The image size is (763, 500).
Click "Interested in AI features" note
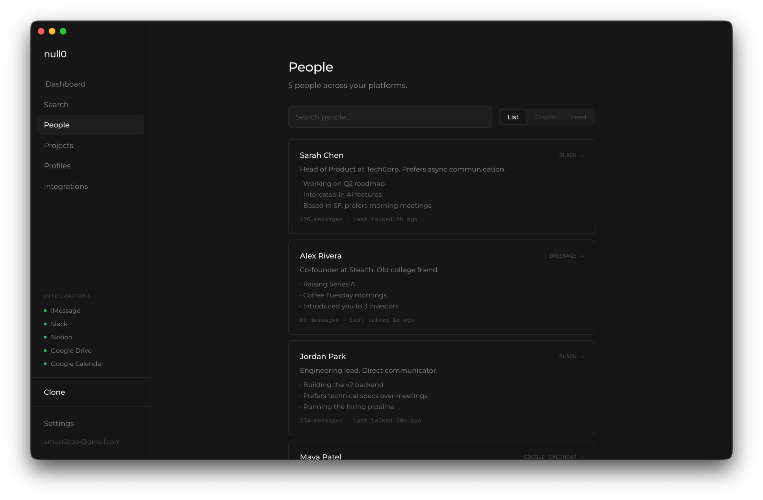pos(341,195)
